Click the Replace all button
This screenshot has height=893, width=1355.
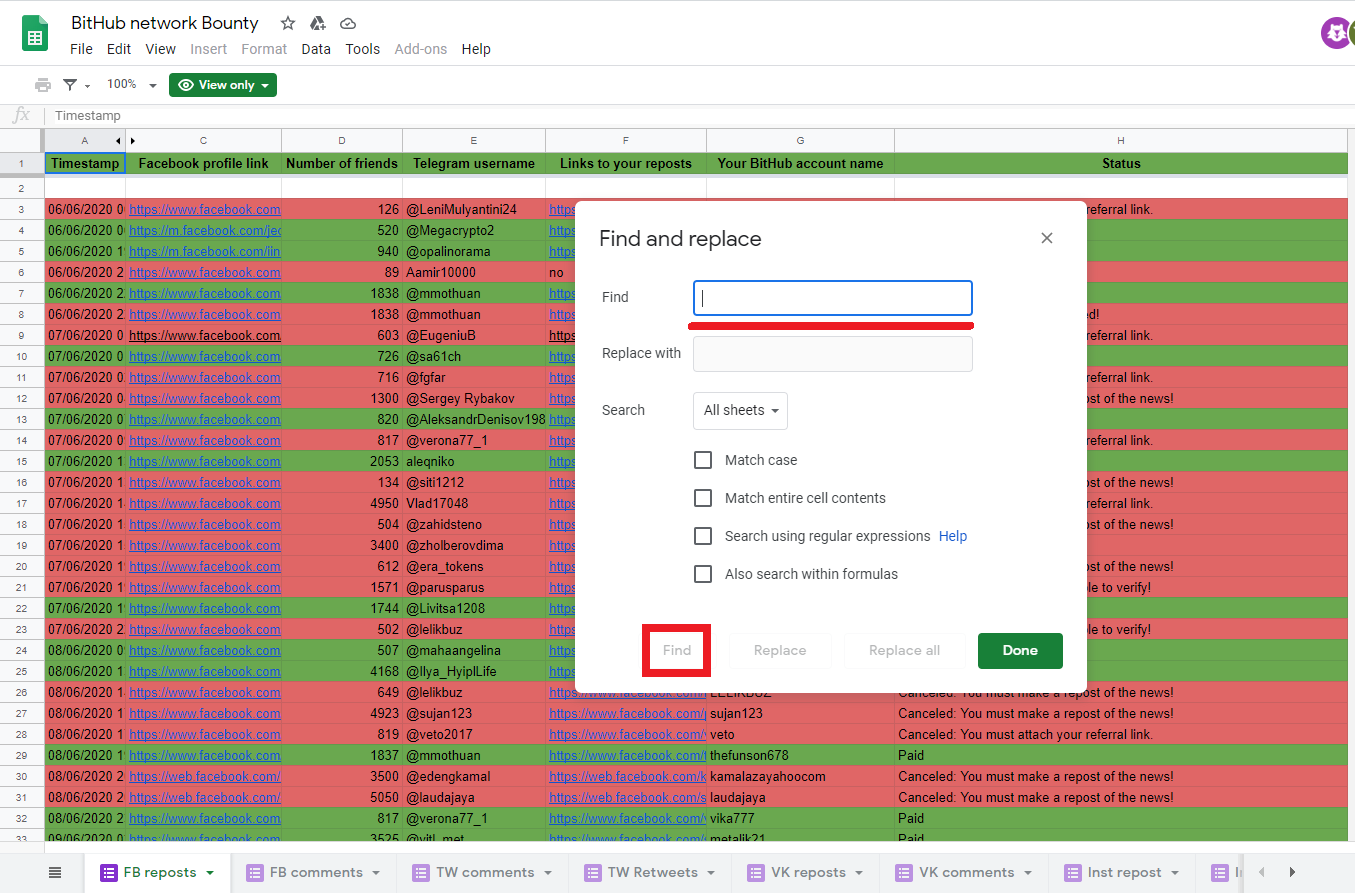(905, 650)
